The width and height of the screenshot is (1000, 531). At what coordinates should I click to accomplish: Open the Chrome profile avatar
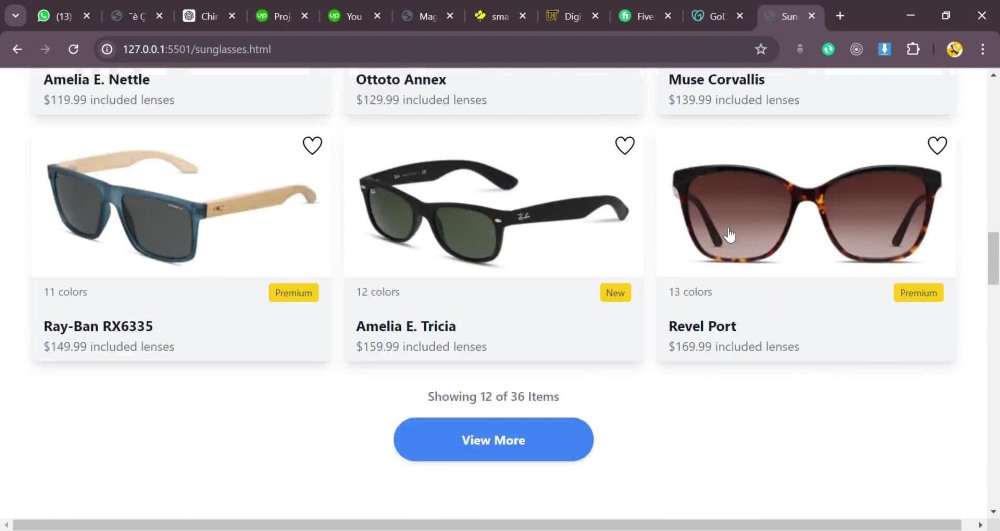point(954,49)
